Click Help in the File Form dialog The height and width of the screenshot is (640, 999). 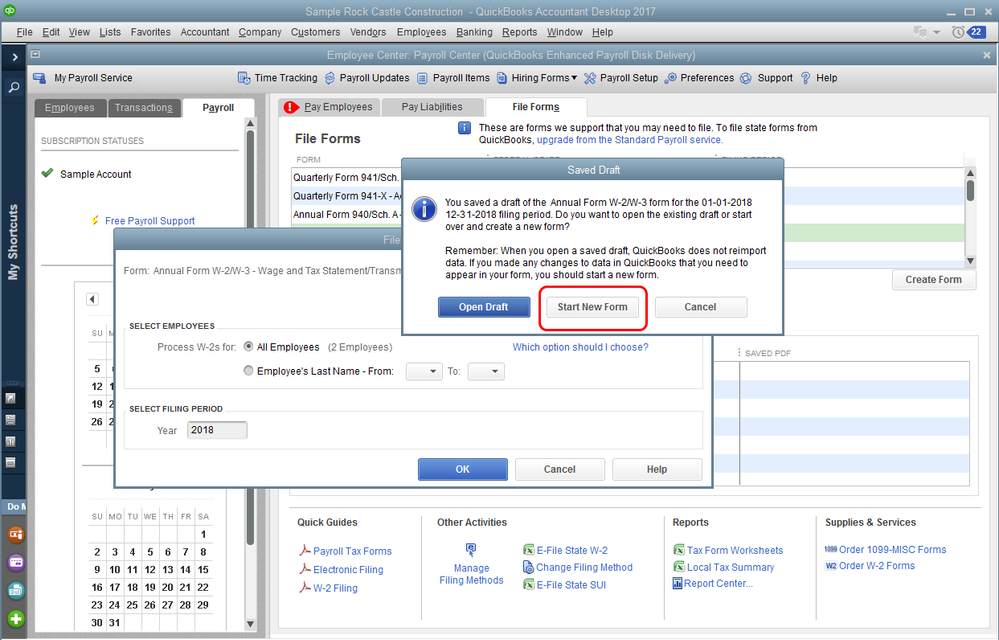pyautogui.click(x=657, y=469)
